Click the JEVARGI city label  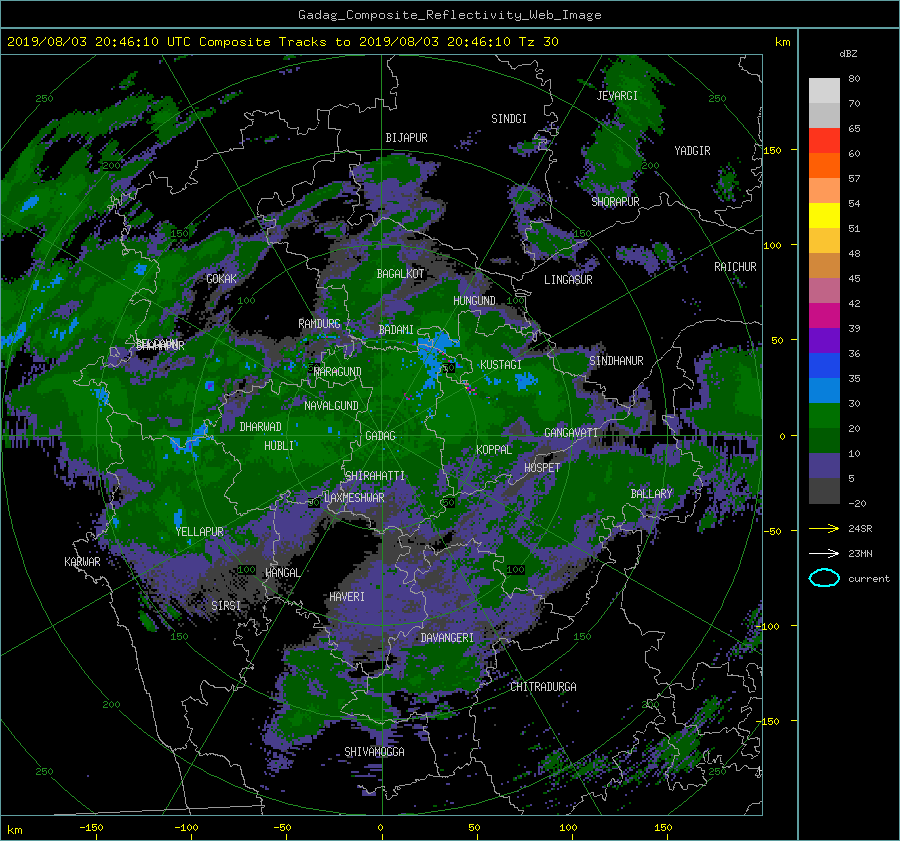[617, 96]
